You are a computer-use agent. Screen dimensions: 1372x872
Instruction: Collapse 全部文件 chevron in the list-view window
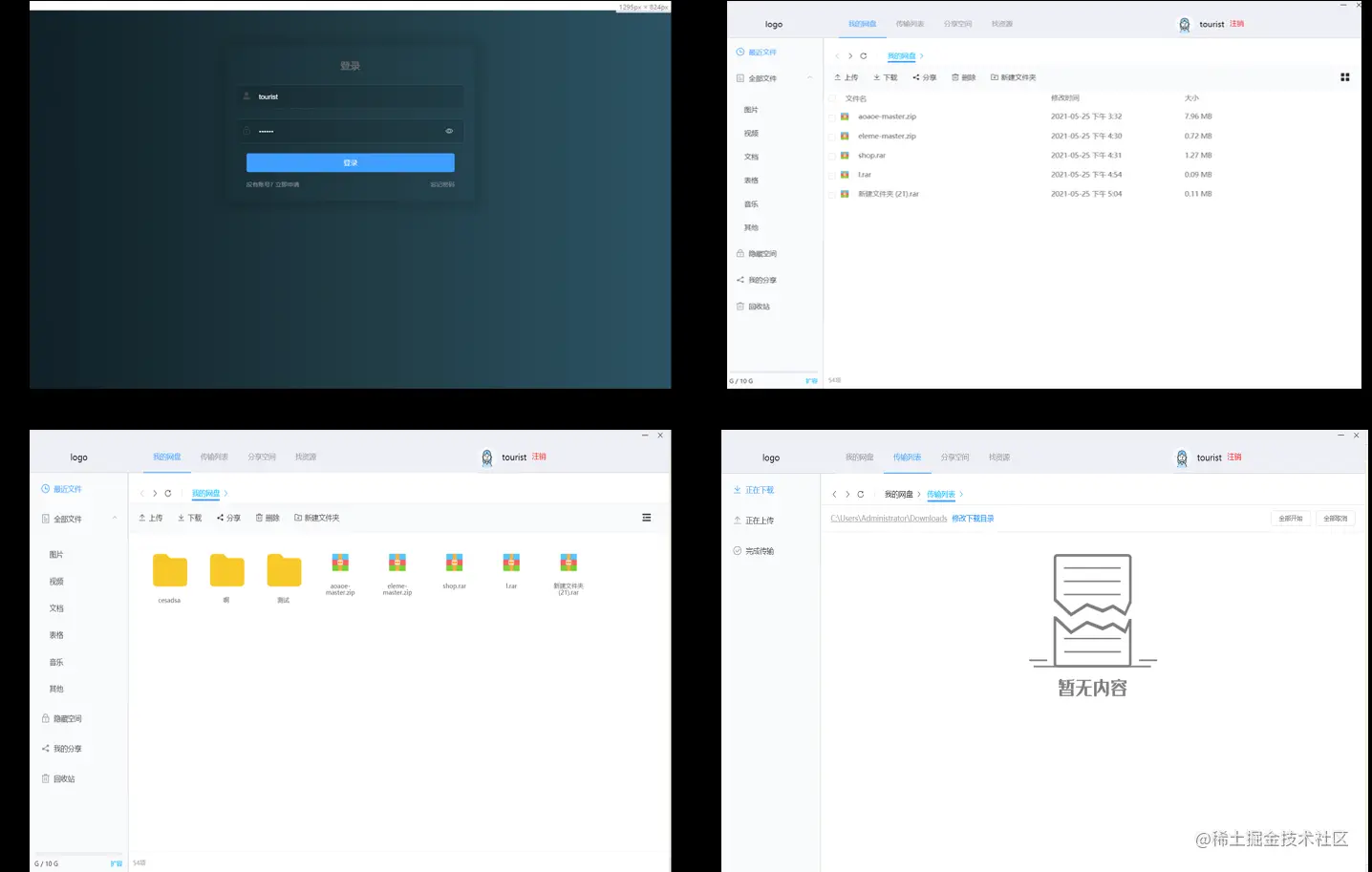[810, 78]
